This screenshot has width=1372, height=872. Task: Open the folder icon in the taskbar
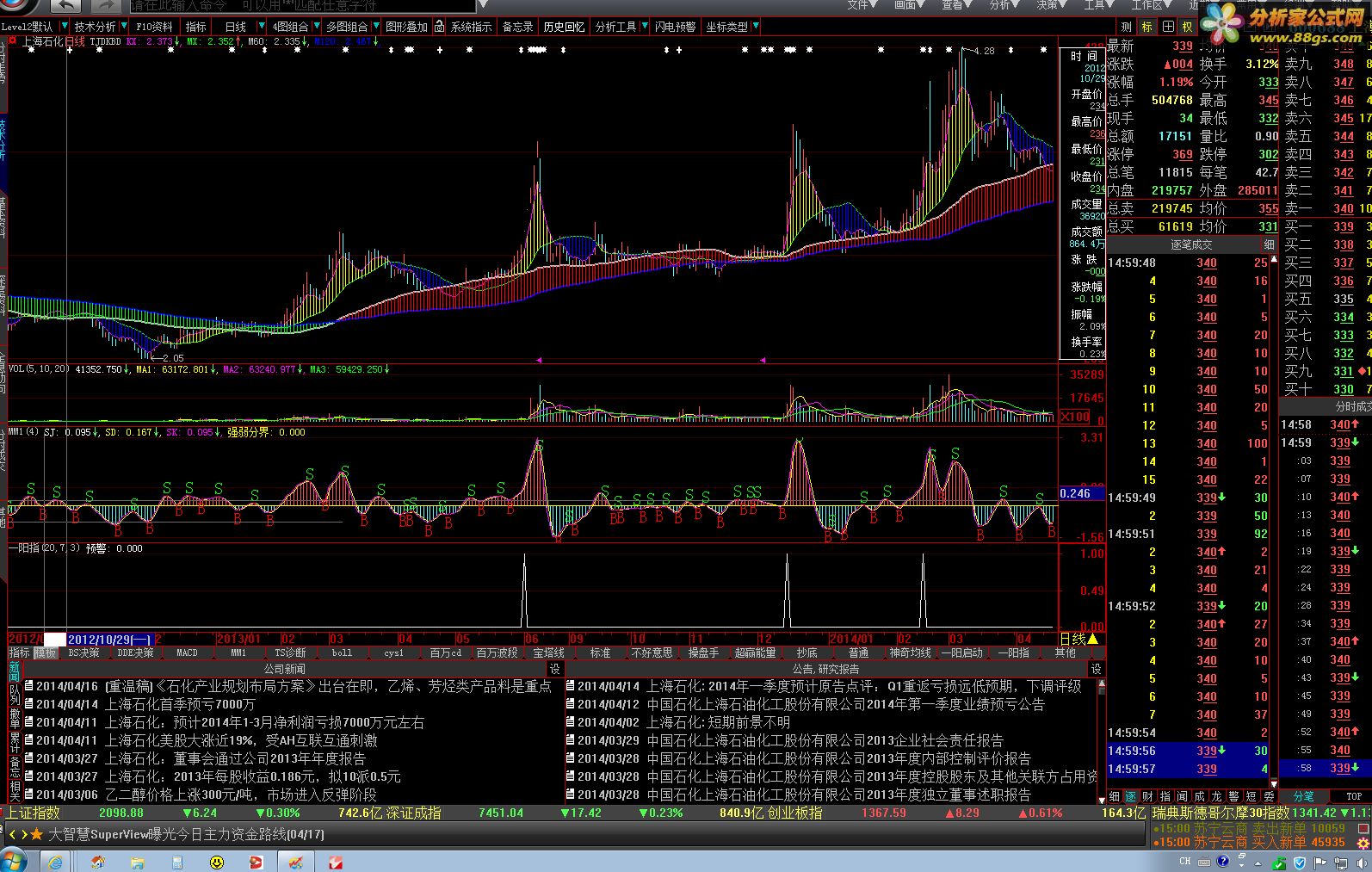click(x=138, y=862)
